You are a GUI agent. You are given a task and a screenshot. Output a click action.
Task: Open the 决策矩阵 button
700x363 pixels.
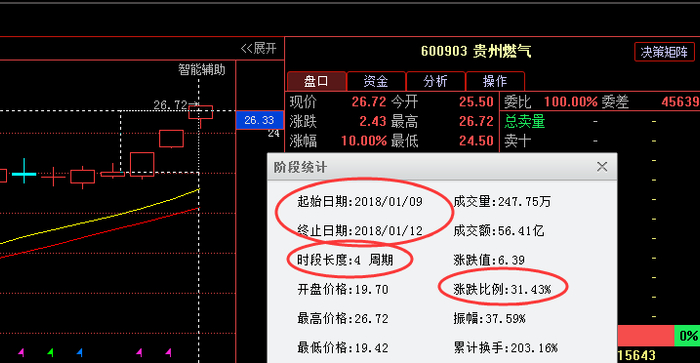[664, 52]
